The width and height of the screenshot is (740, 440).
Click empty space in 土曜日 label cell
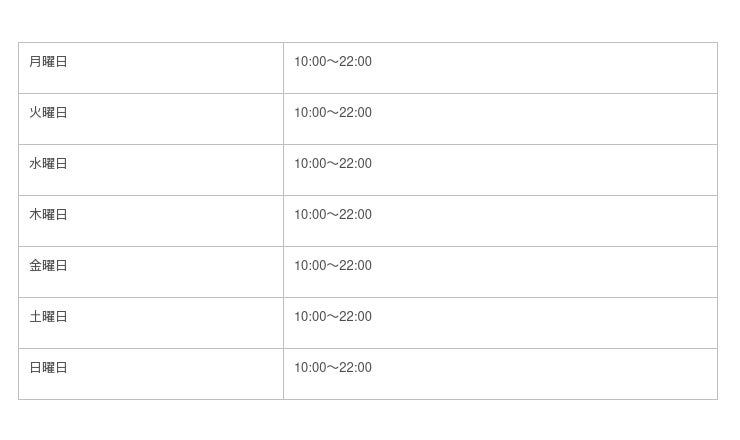point(175,323)
